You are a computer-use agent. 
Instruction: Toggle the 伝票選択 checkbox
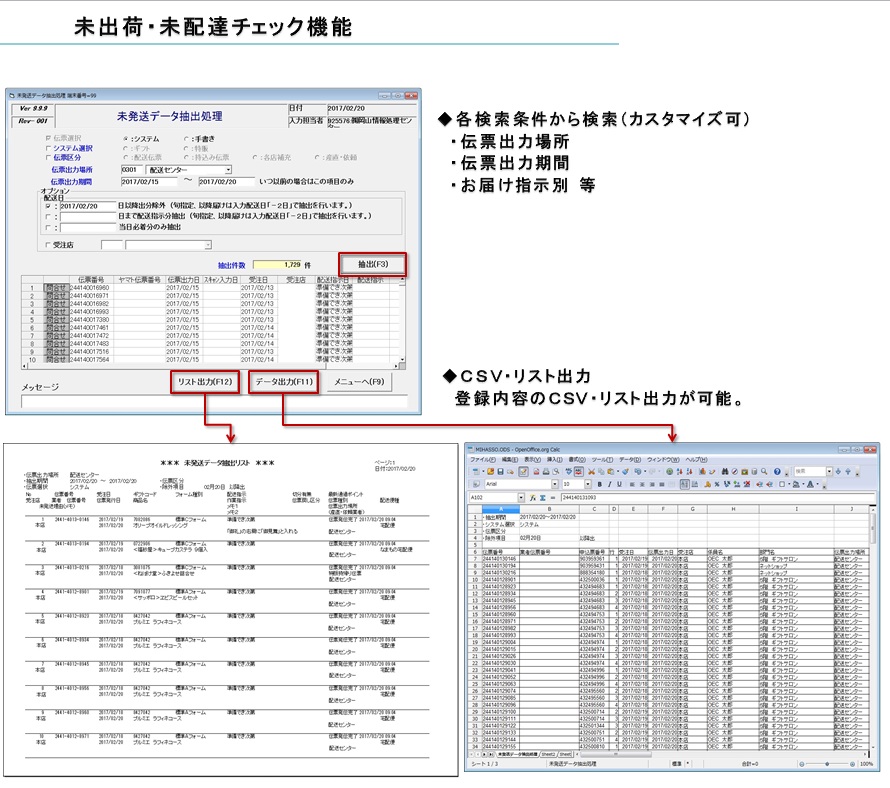coord(48,138)
